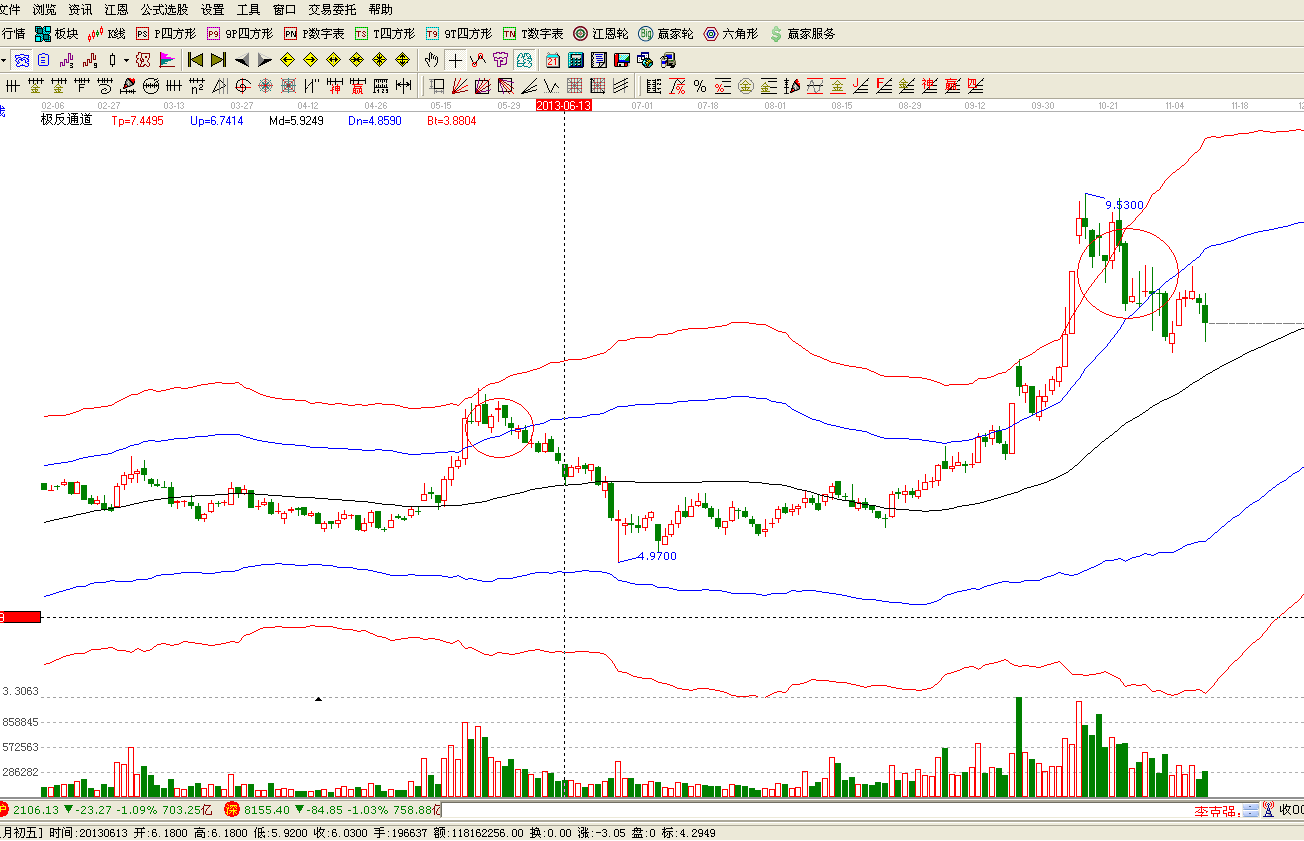
Task: Toggle the crosshair cursor tool
Action: point(455,60)
